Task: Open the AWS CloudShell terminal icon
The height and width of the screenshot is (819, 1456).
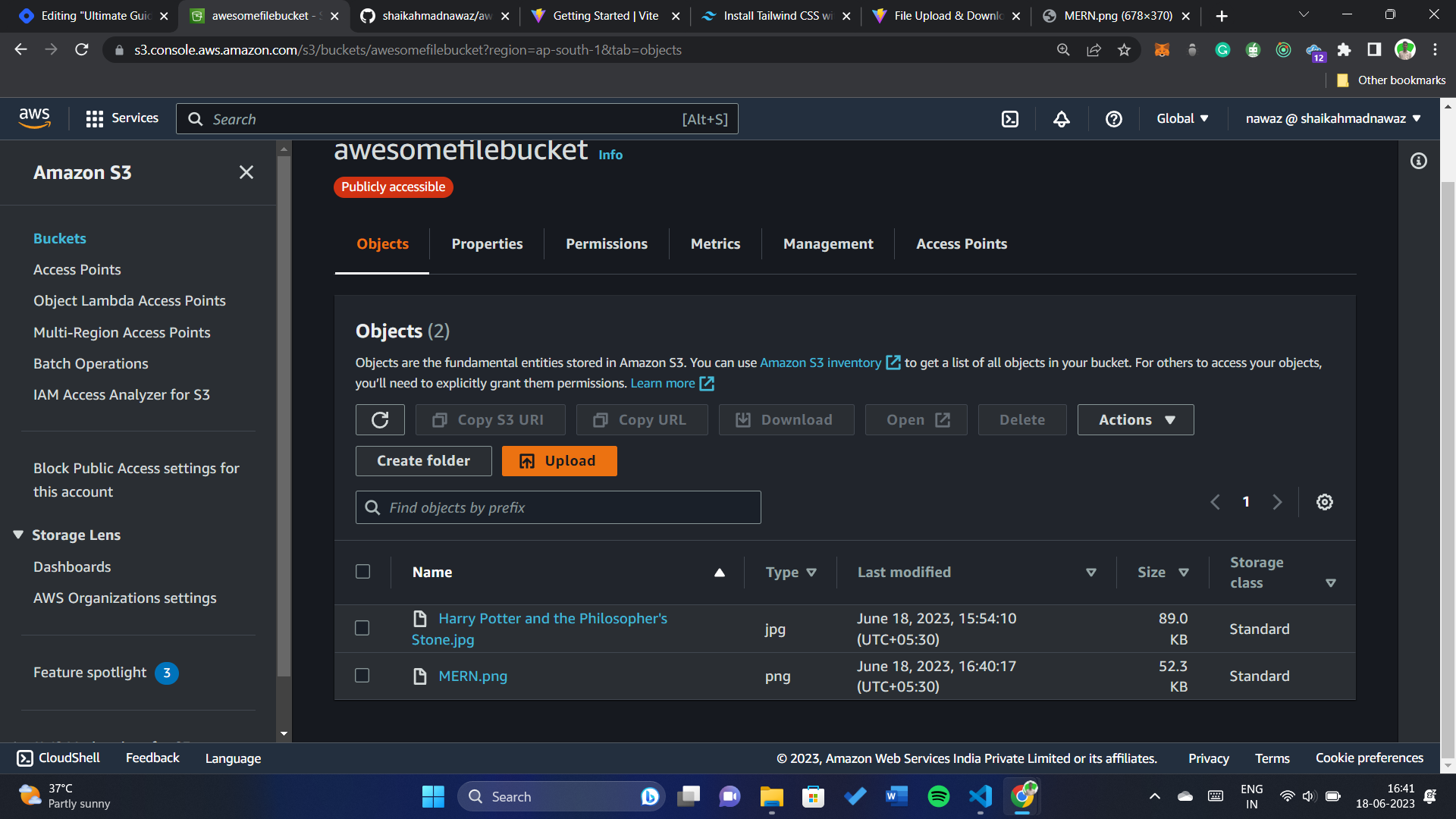Action: [1010, 119]
